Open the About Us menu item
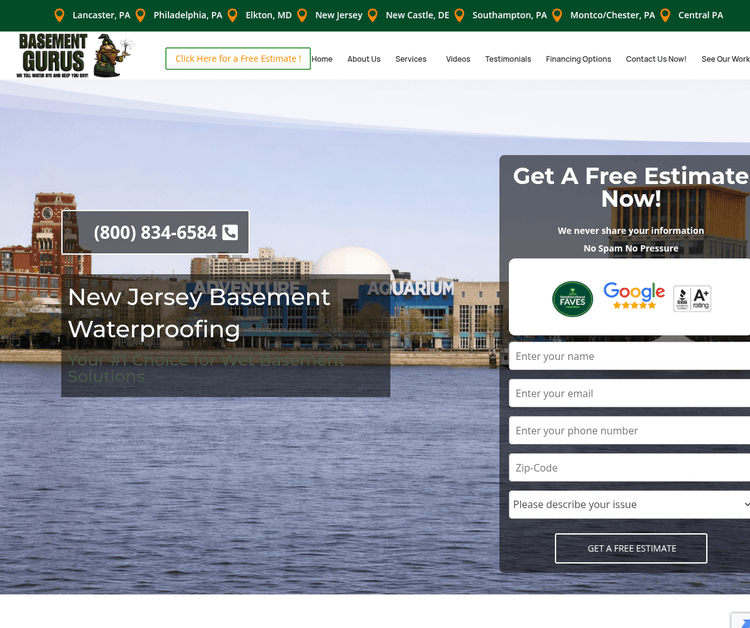 coord(364,59)
